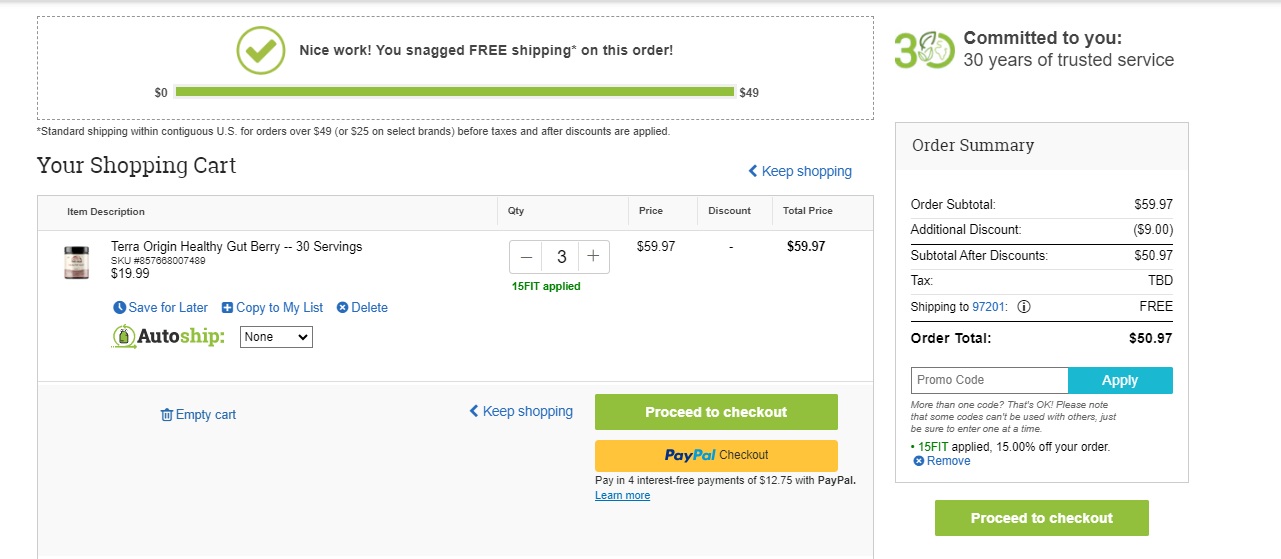Click the Promo Code input field

tap(989, 380)
